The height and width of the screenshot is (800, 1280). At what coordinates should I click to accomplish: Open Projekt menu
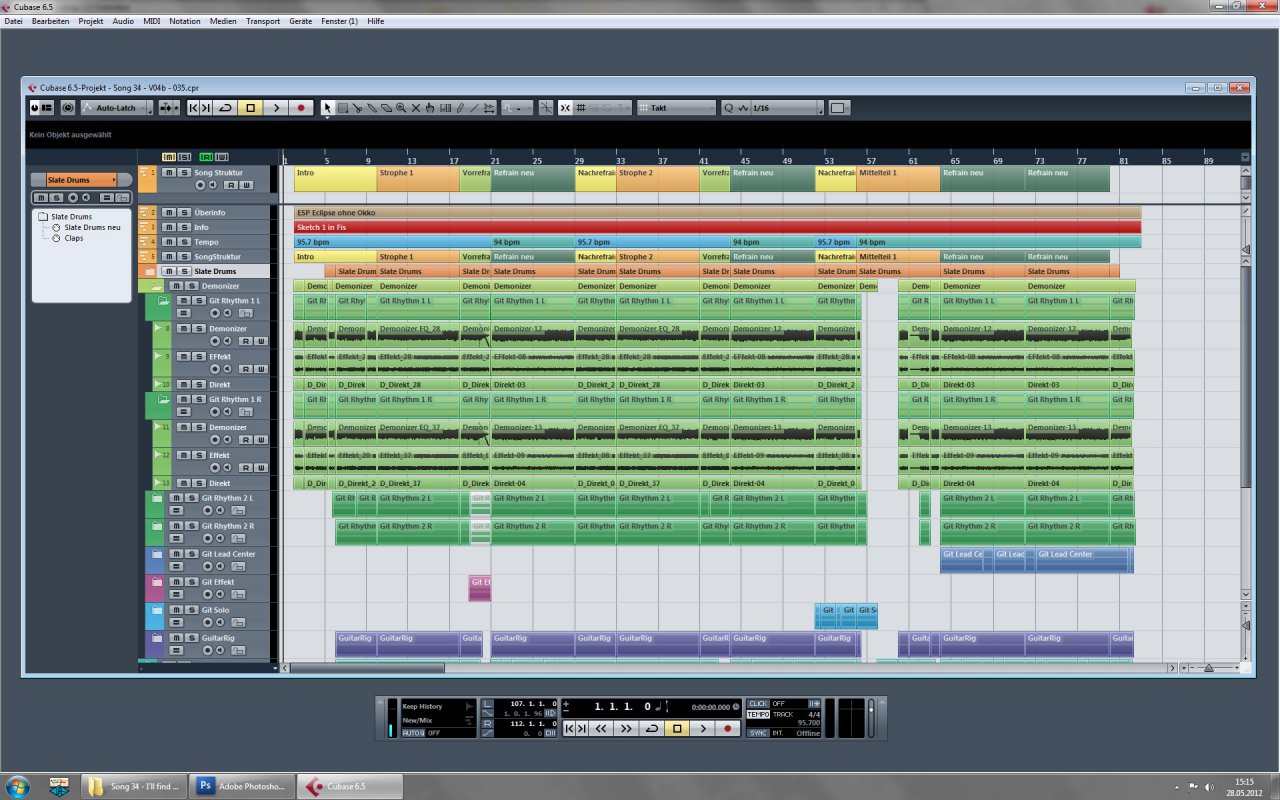click(x=91, y=21)
